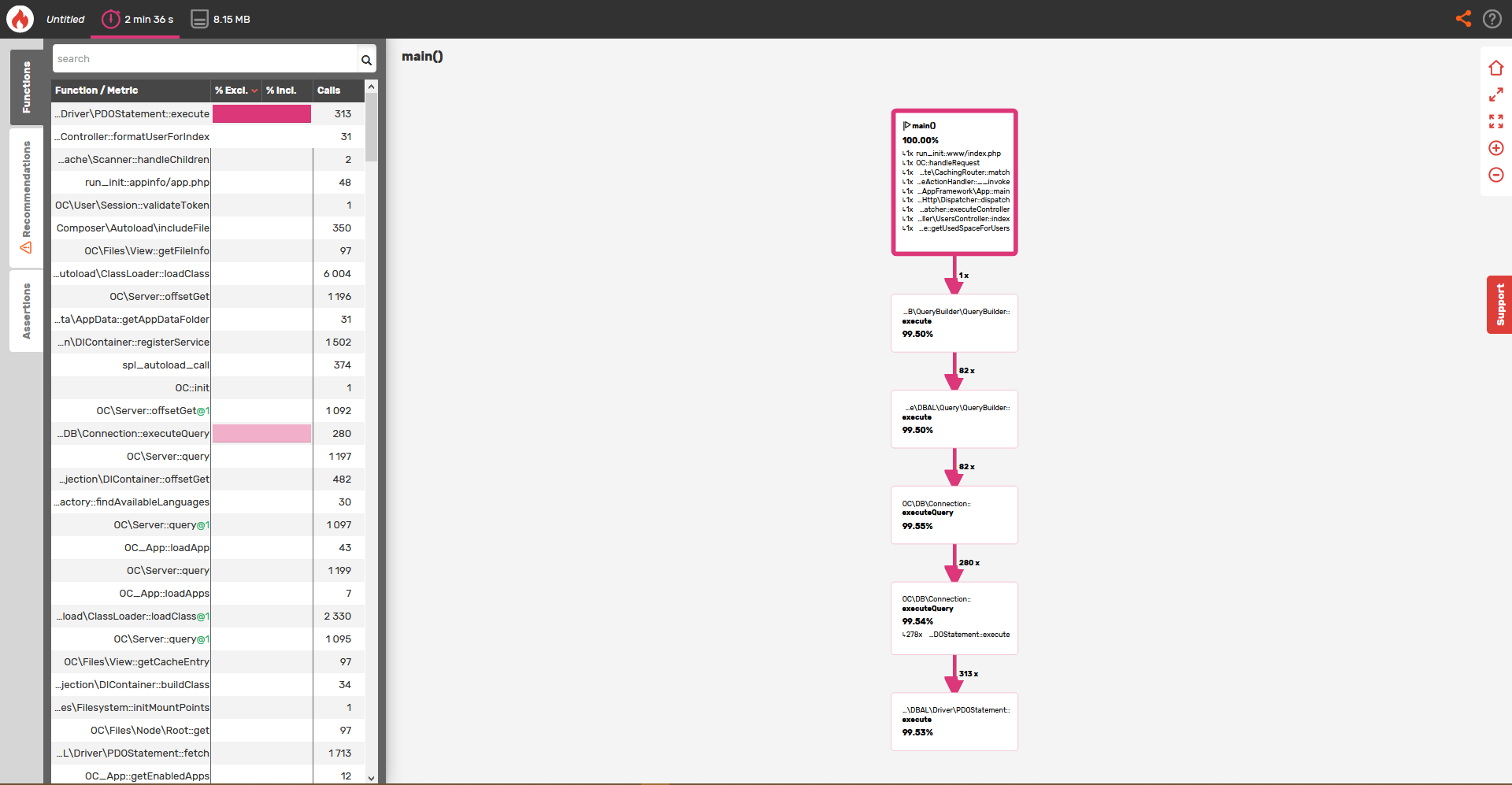Select the Driver\PDOStatement::execute row
The width and height of the screenshot is (1512, 785).
(208, 114)
